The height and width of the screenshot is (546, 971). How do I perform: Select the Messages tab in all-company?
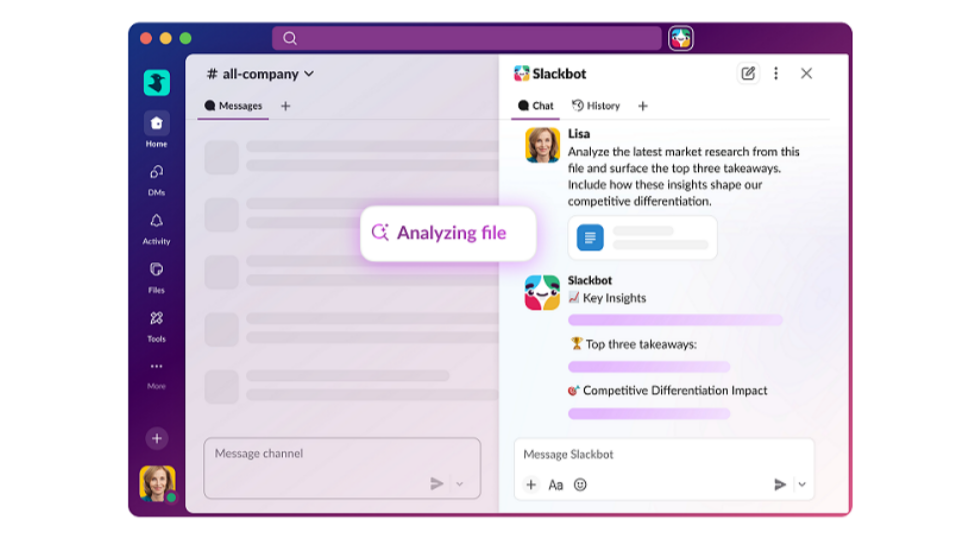(x=233, y=106)
